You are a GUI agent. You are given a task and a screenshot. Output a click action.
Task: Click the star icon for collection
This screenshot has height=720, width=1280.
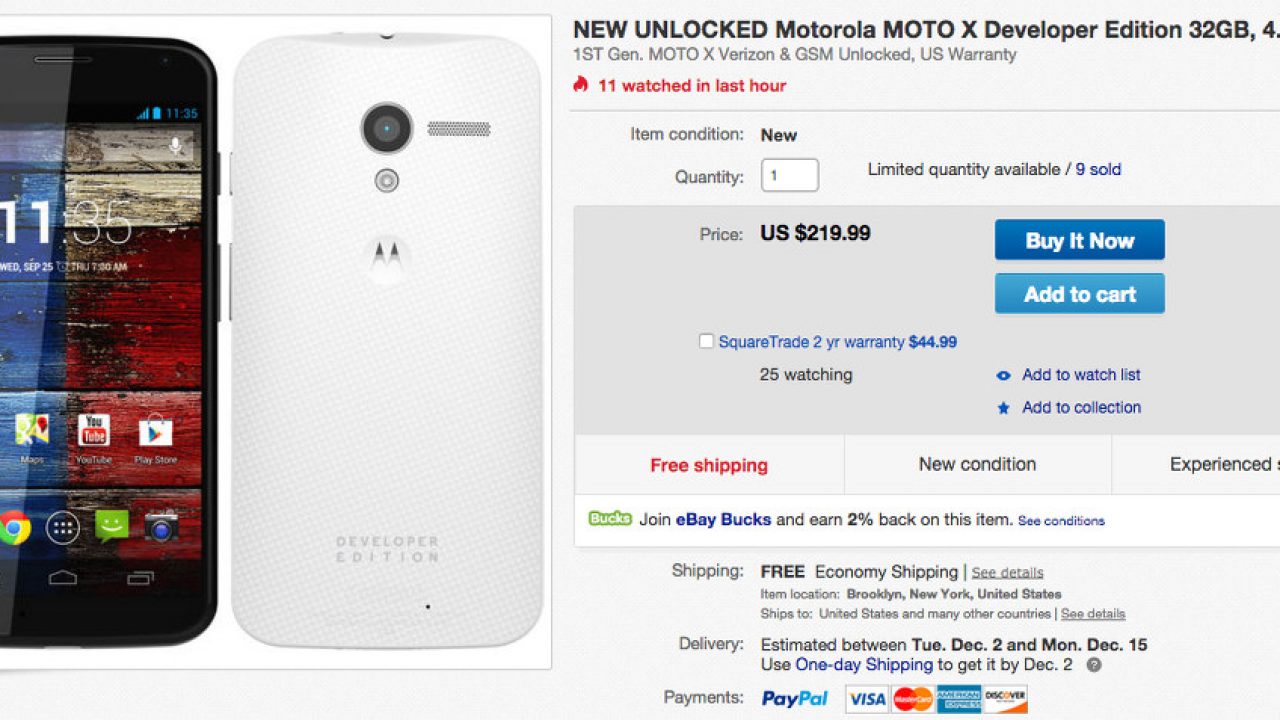(x=1003, y=408)
